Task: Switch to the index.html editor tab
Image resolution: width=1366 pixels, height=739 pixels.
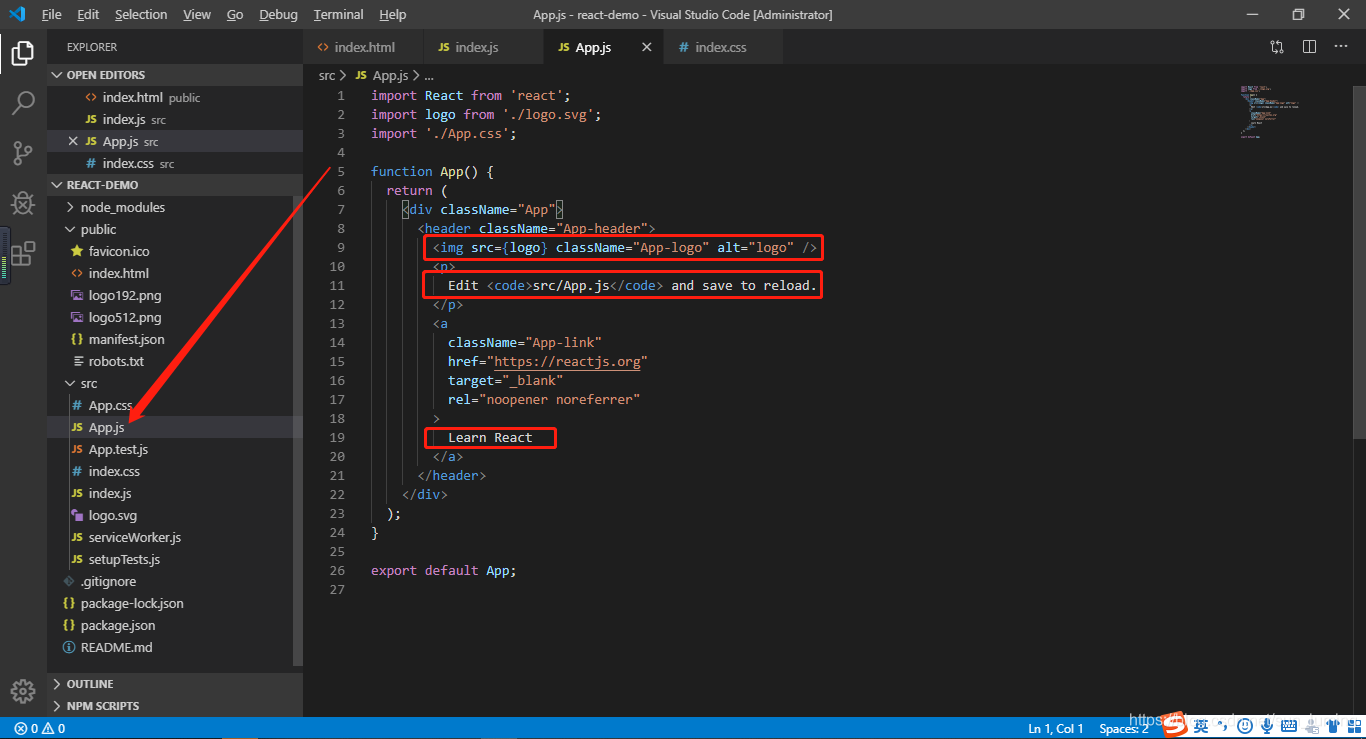Action: coord(364,47)
